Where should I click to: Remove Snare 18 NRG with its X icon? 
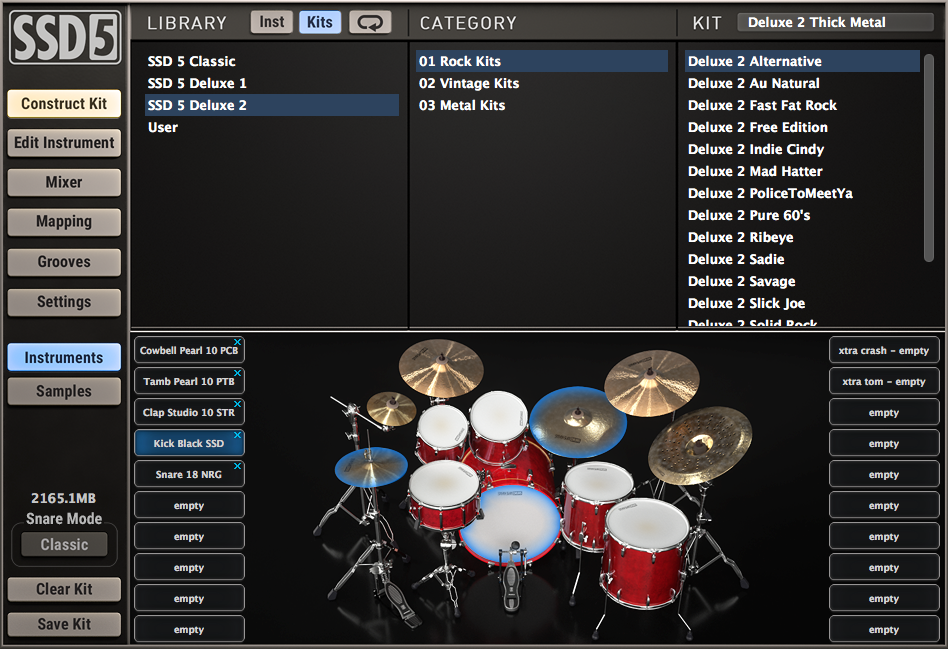pos(238,466)
